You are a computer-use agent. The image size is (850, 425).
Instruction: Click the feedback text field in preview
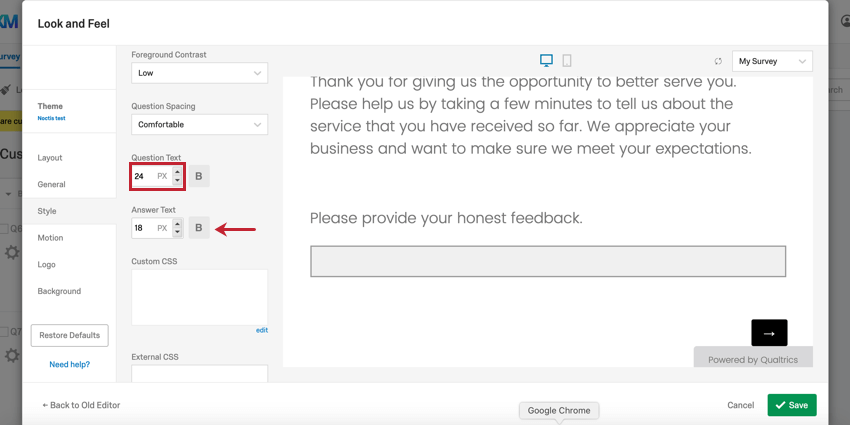[547, 261]
